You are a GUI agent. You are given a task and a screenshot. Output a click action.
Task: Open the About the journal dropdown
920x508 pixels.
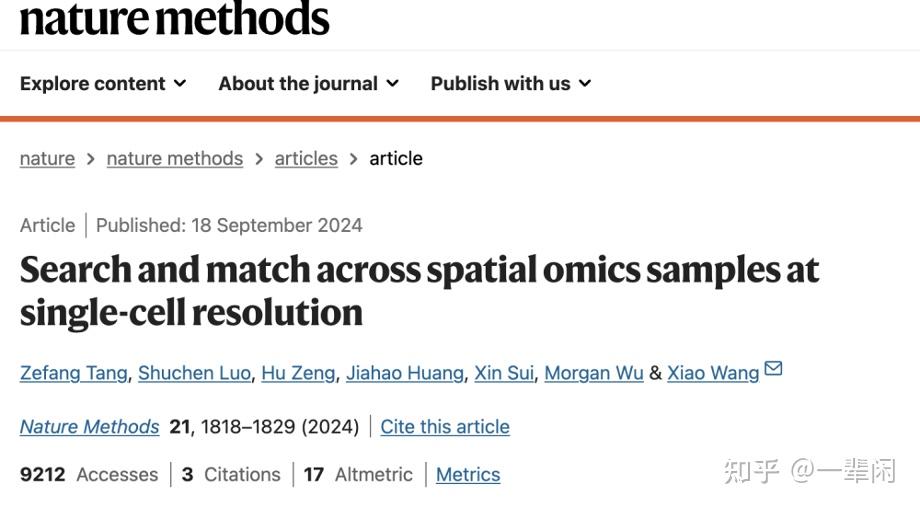click(x=308, y=84)
